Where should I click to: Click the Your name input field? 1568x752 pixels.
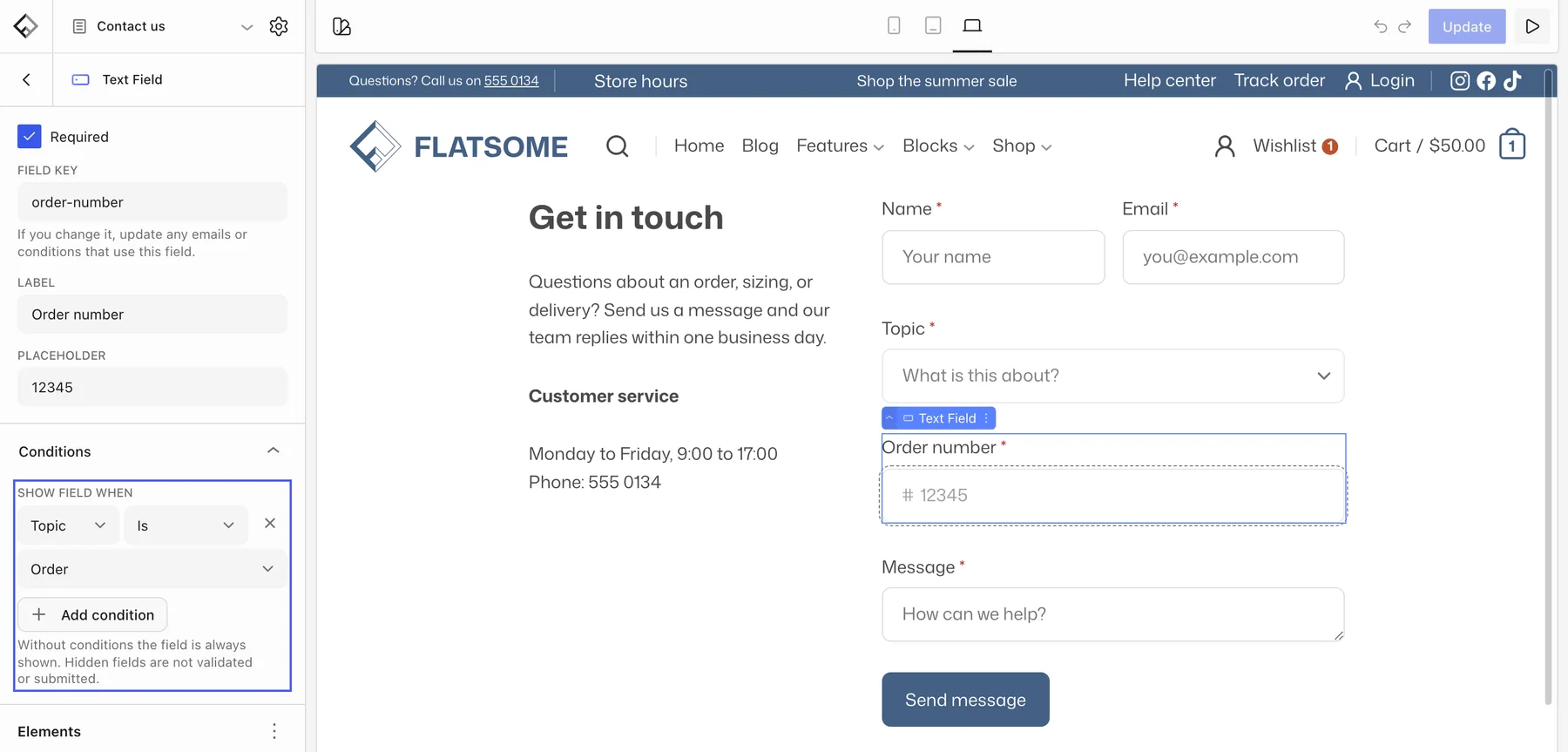(x=993, y=257)
